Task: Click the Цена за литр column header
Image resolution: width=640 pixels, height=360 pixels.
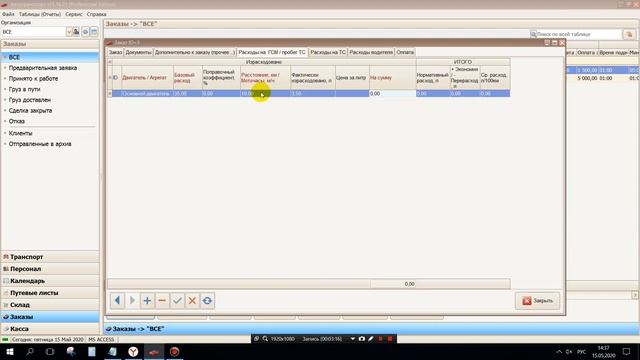Action: [352, 78]
